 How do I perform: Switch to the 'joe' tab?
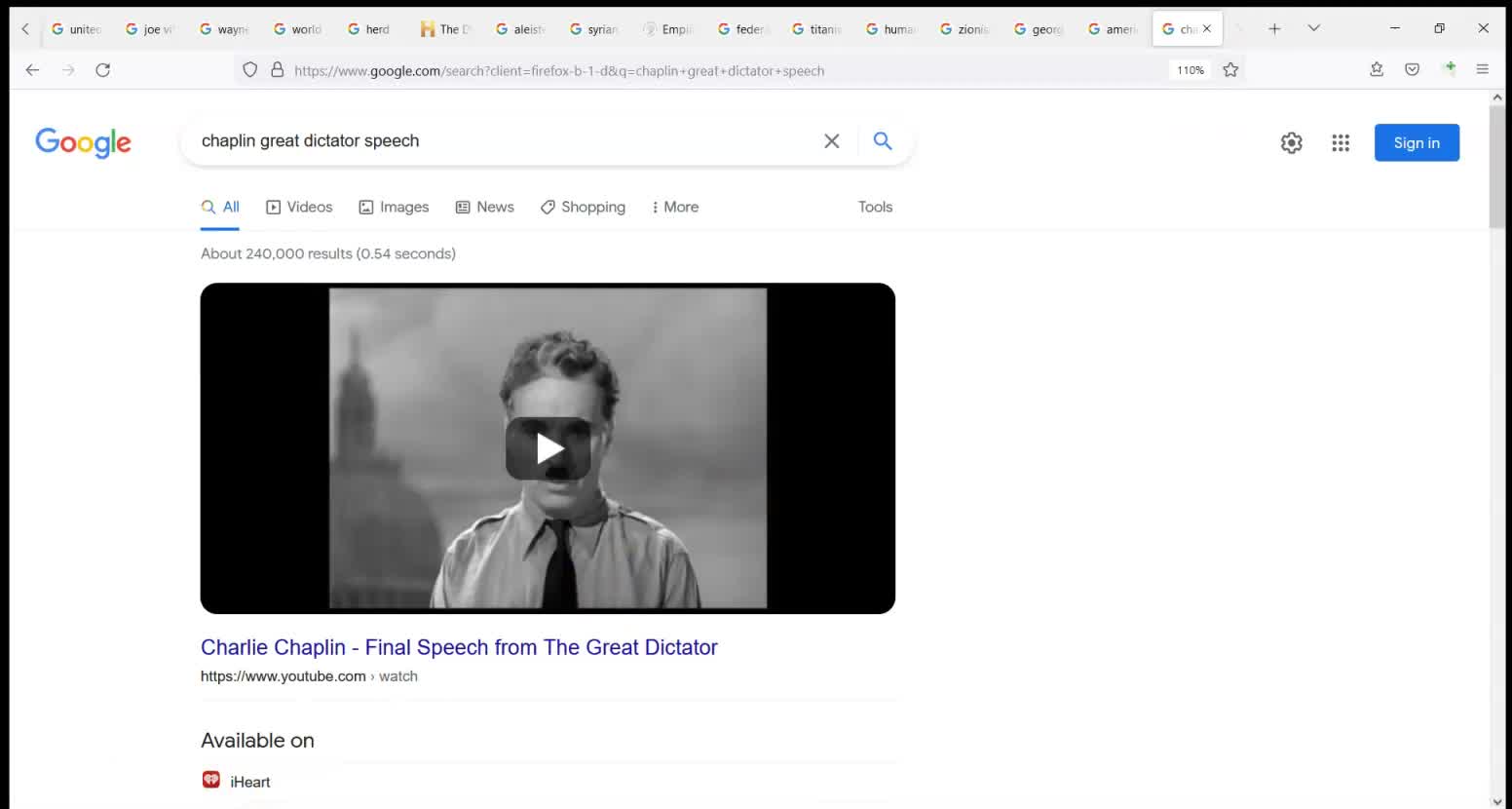click(x=150, y=29)
